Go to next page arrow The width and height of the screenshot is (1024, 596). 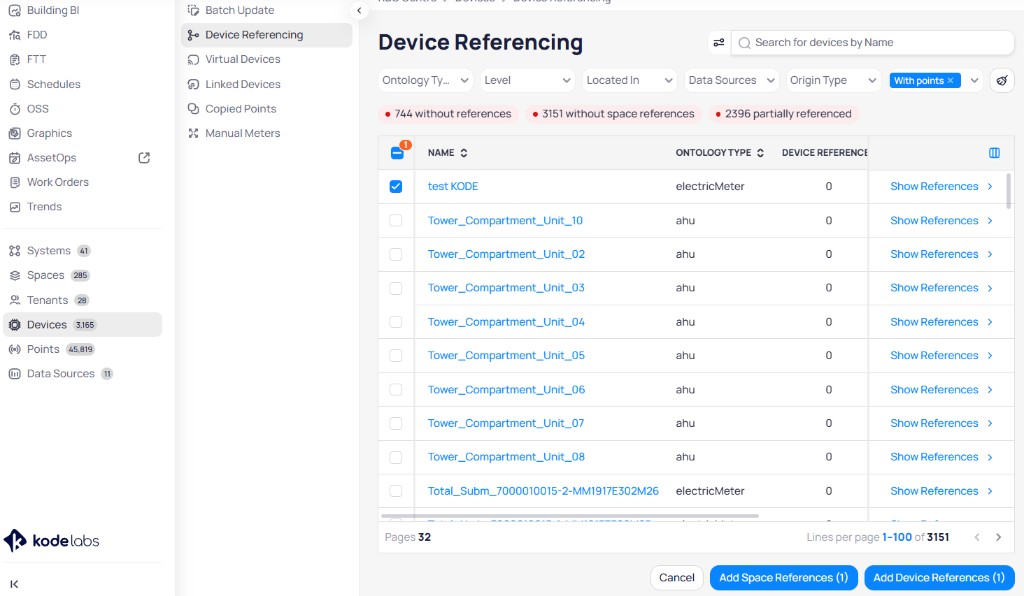tap(999, 537)
